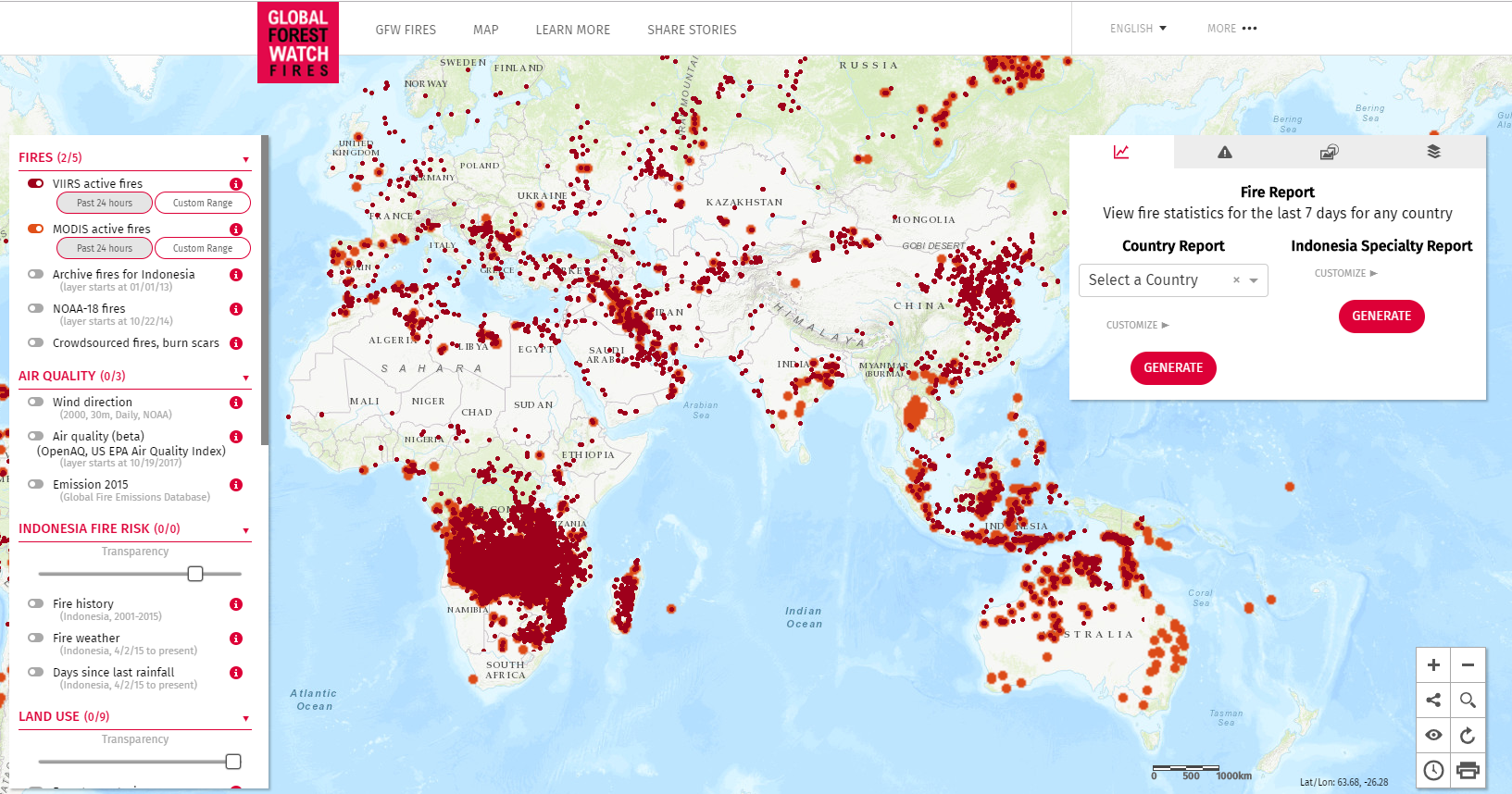The width and height of the screenshot is (1512, 794).
Task: Switch to the warning triangle alerts tab
Action: pyautogui.click(x=1225, y=152)
